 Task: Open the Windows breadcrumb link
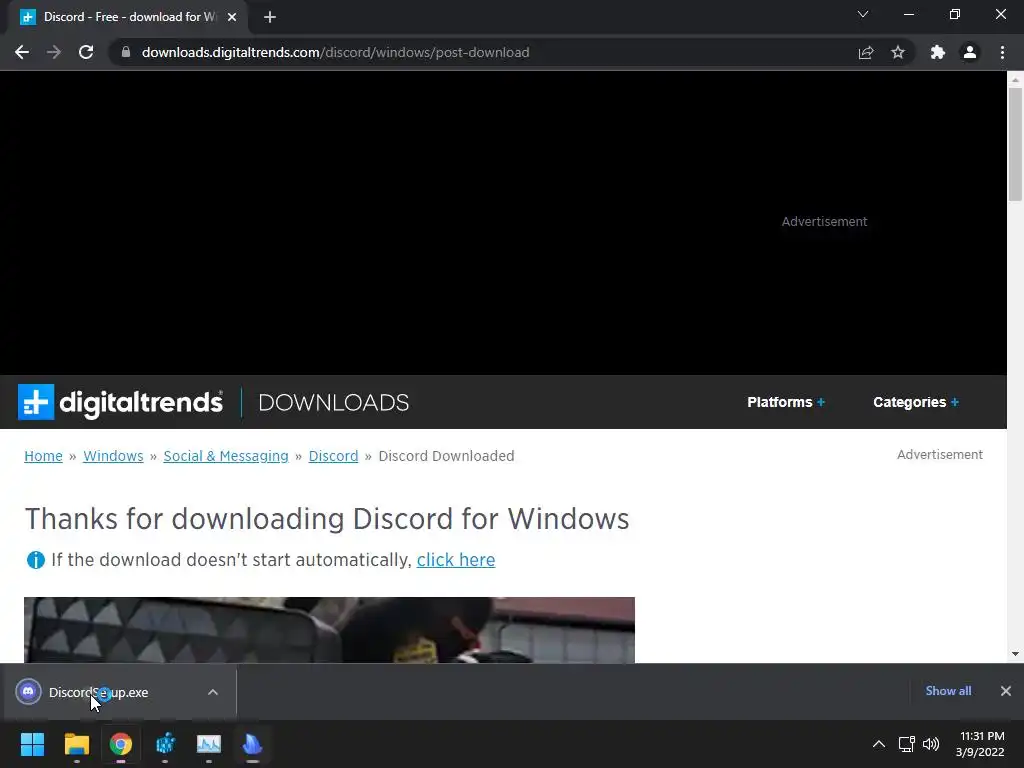click(x=113, y=456)
